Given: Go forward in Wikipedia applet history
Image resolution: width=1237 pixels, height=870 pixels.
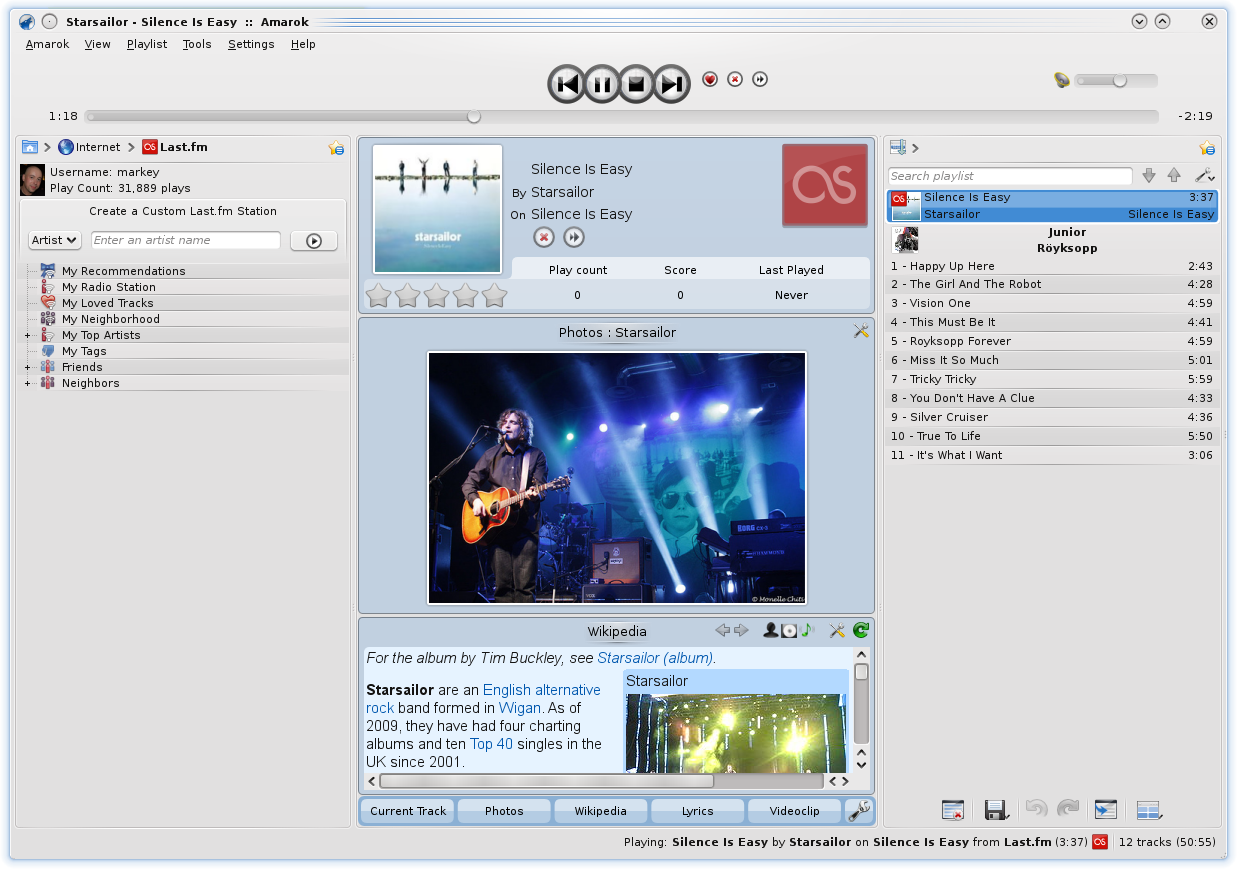Looking at the screenshot, I should [741, 630].
